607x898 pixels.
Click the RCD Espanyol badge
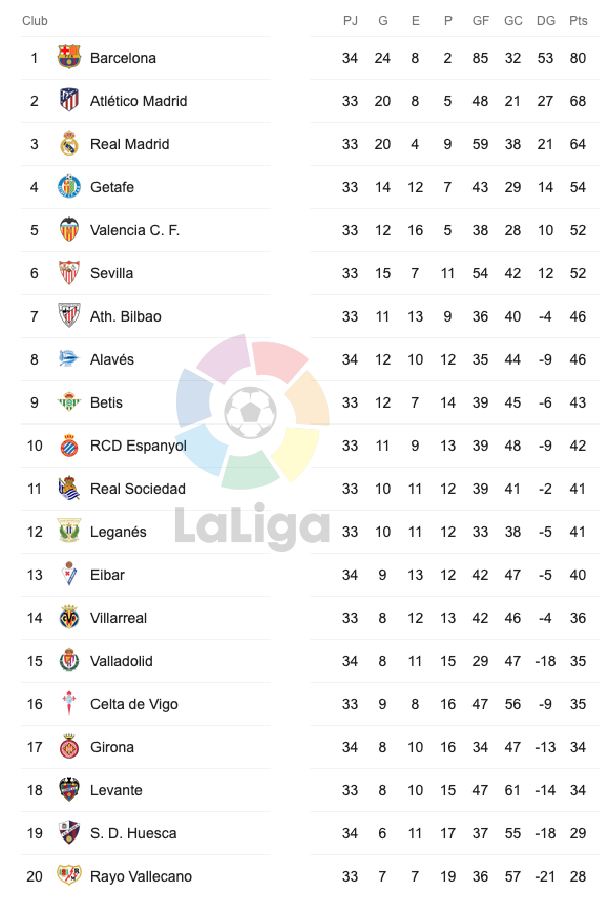tap(69, 445)
